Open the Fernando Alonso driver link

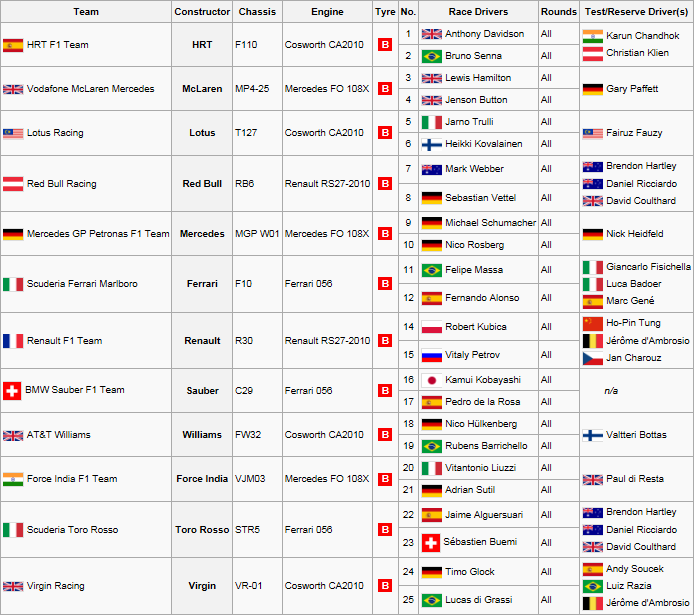482,298
